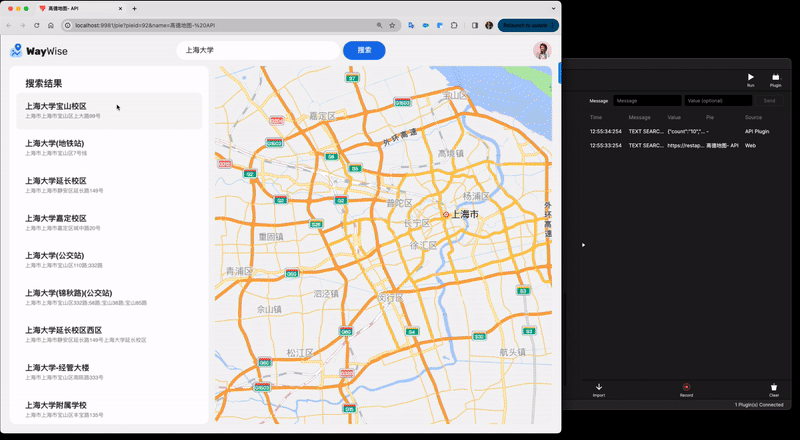Bookmark this page with the star icon

coord(392,25)
